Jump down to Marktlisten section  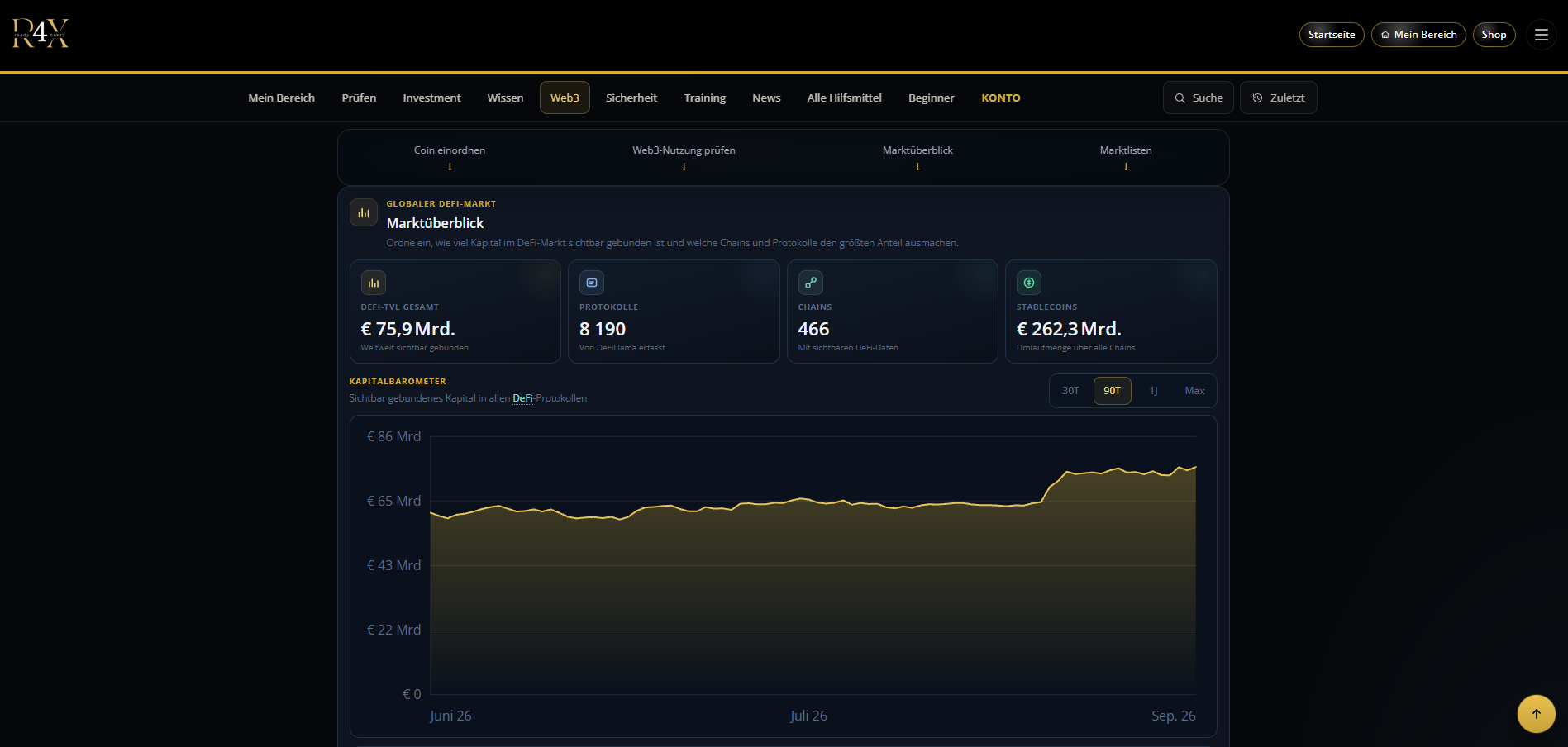1126,157
